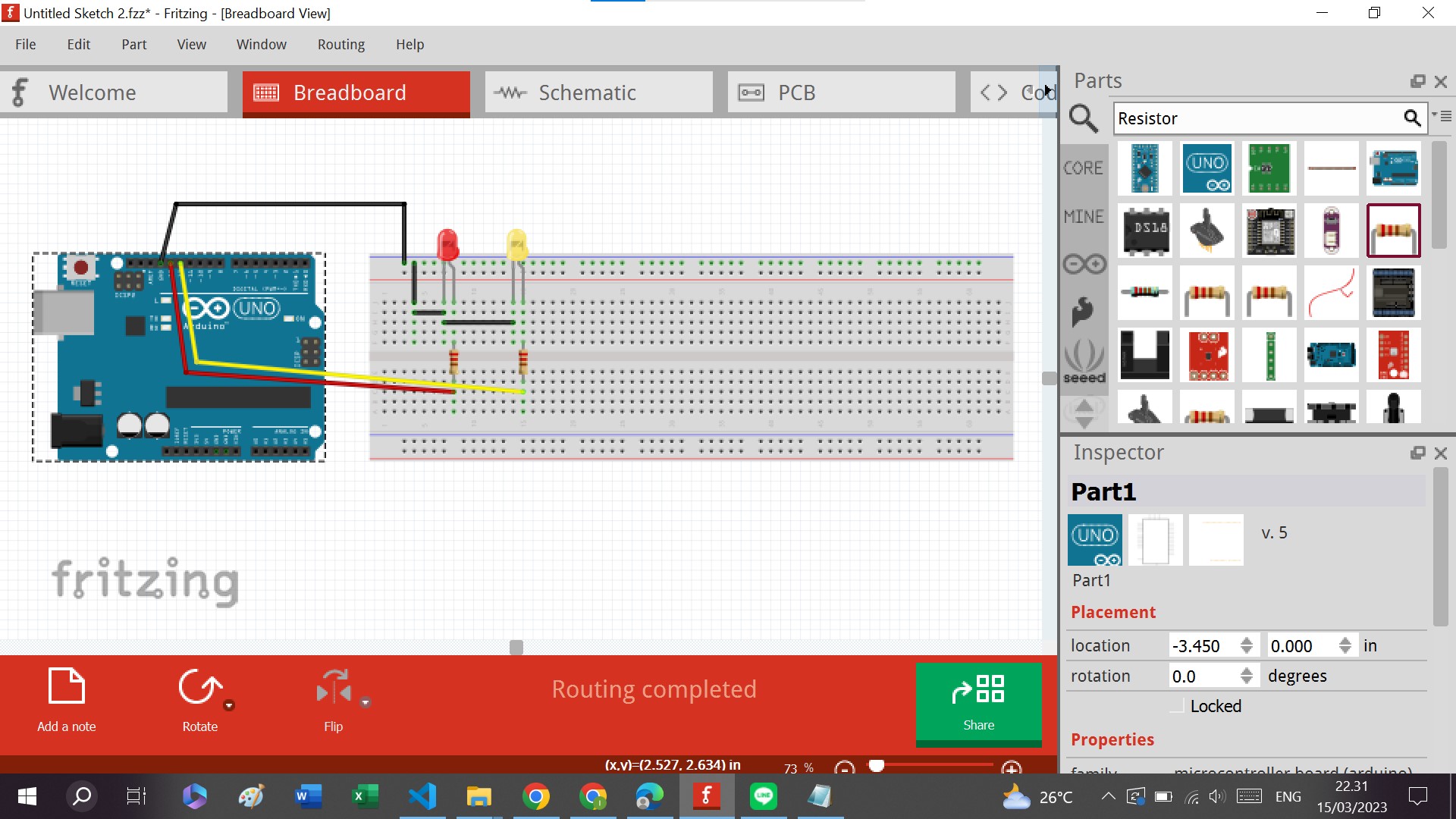This screenshot has height=819, width=1456.
Task: Click the parts search magnifier button
Action: 1411,118
